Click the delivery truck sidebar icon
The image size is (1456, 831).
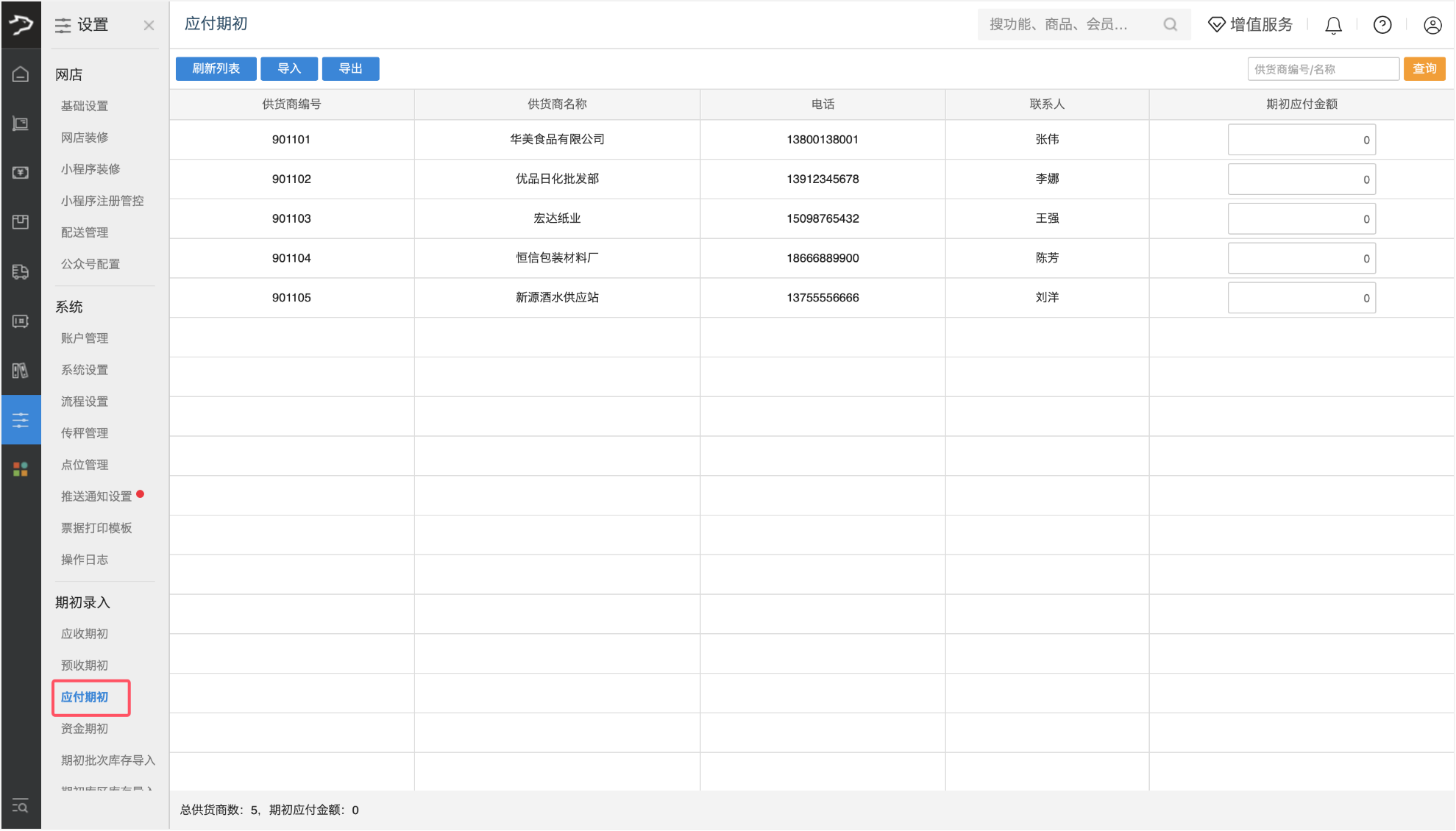click(21, 271)
